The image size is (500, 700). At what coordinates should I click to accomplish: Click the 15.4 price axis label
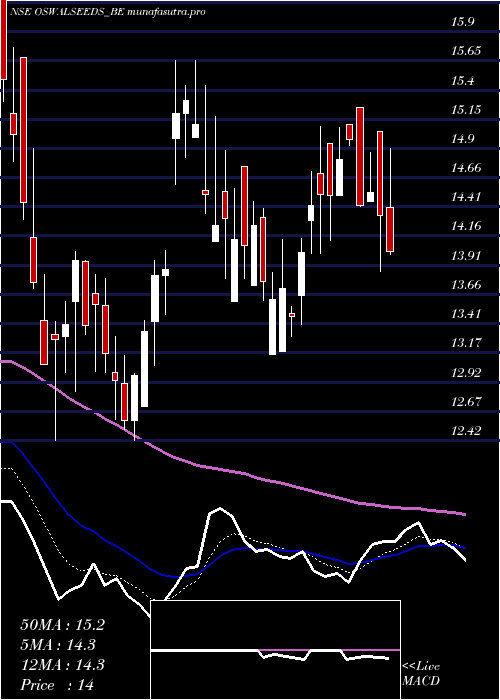pyautogui.click(x=462, y=81)
